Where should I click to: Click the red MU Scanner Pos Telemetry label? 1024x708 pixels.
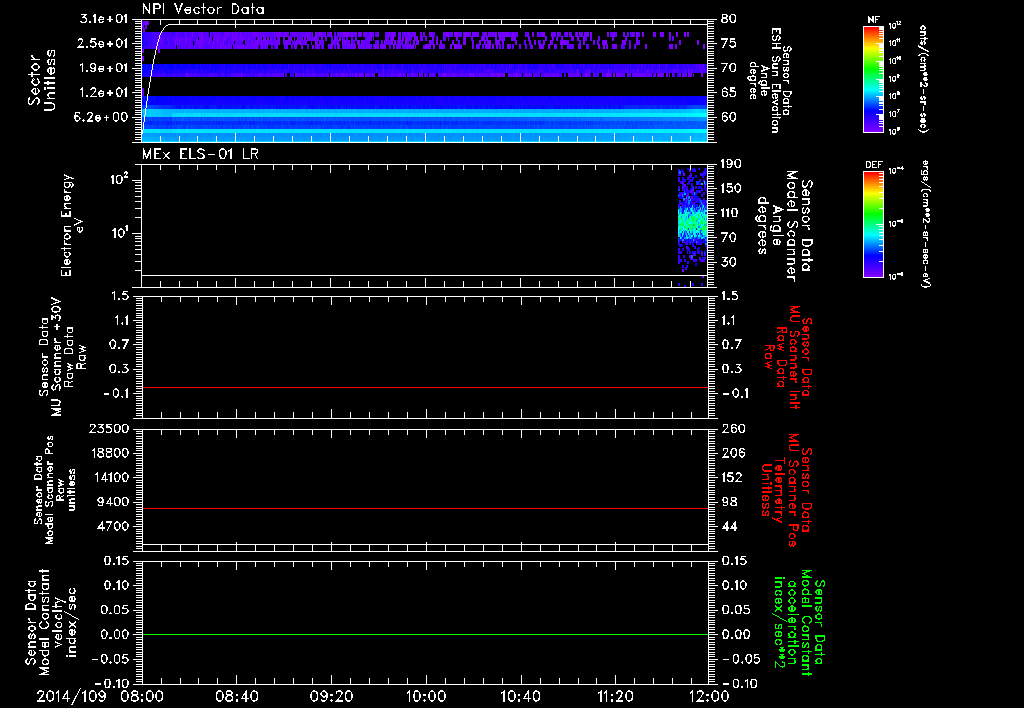click(788, 490)
